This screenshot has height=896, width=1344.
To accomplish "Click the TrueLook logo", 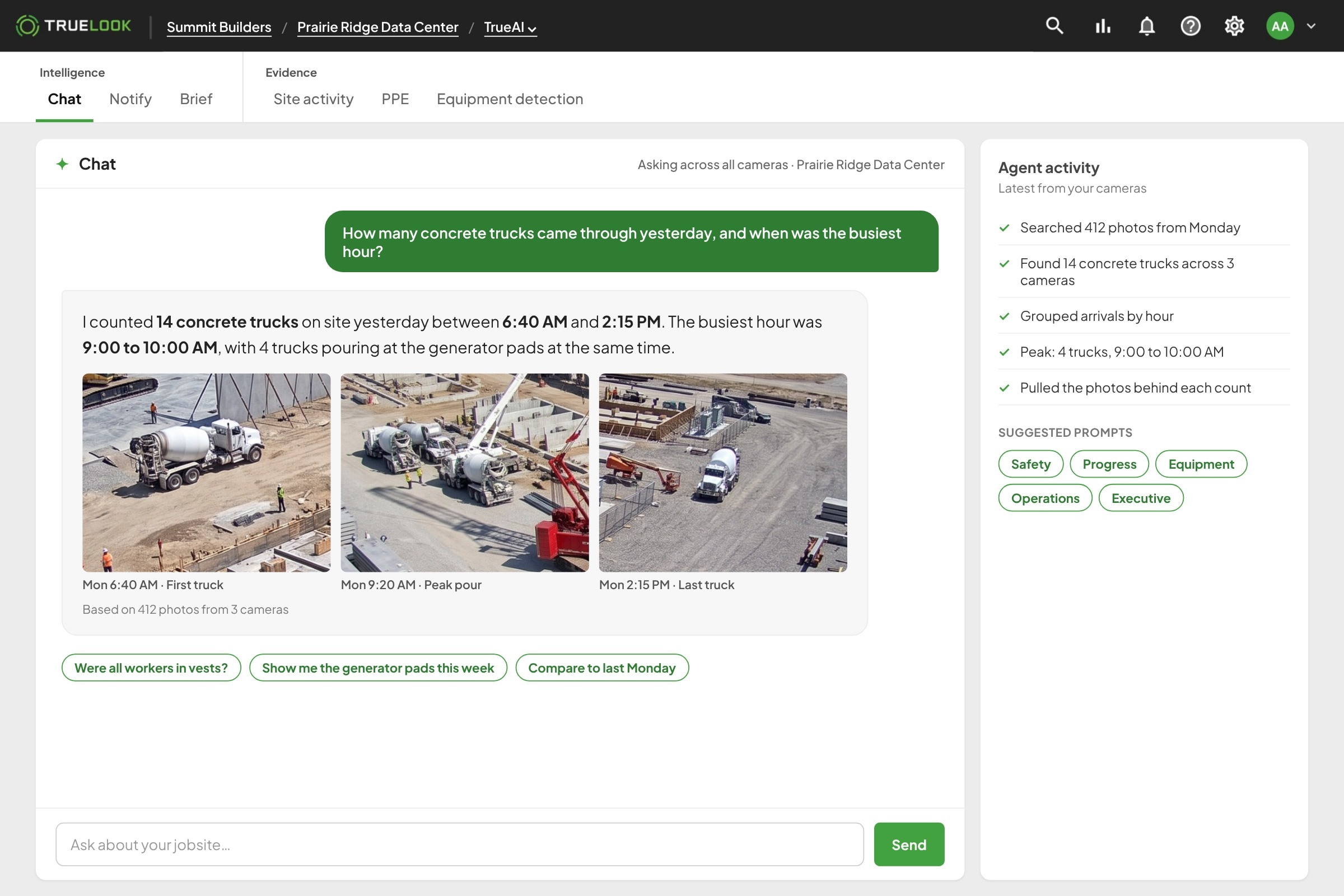I will pos(73,26).
